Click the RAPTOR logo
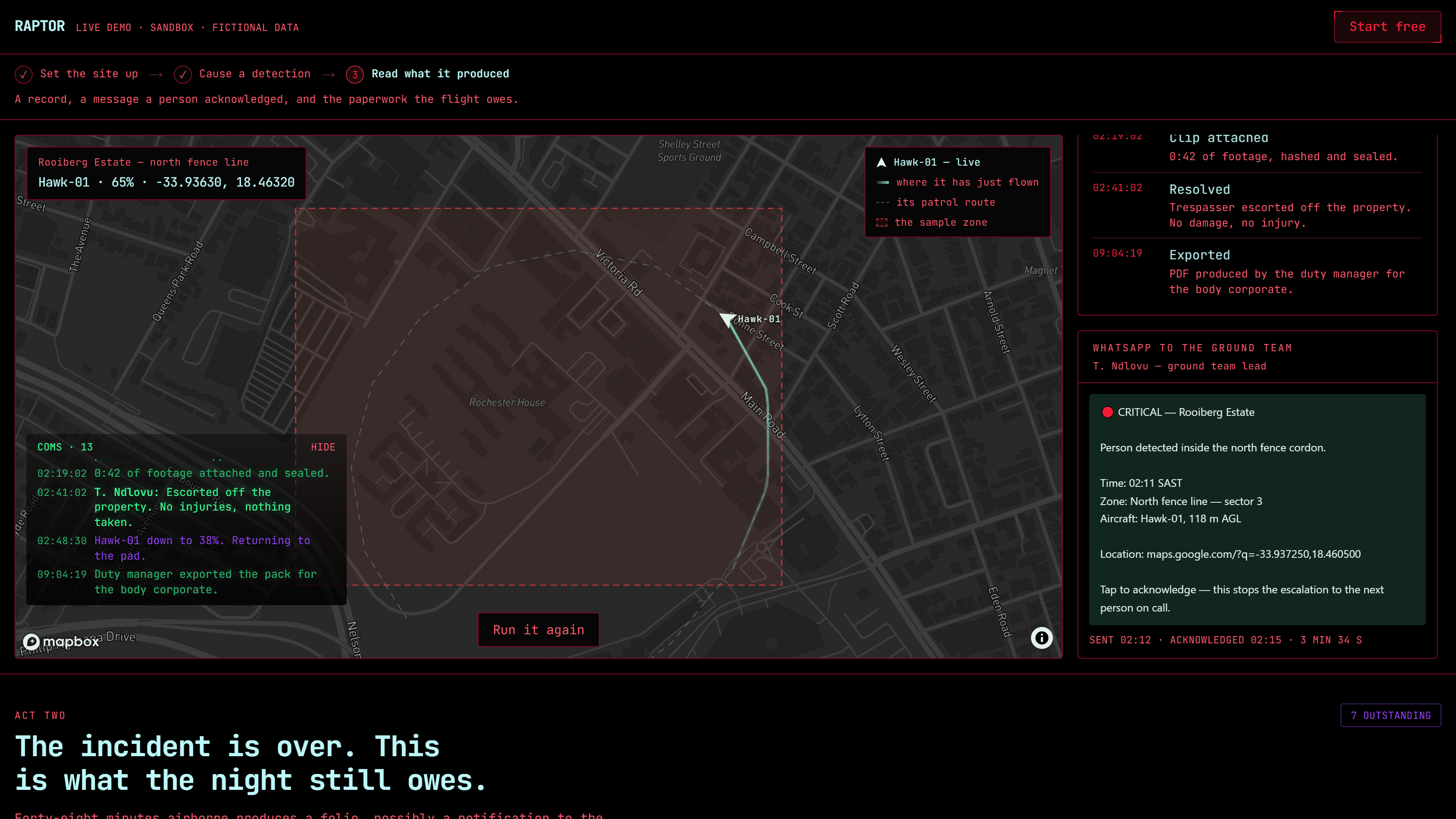 coord(40,26)
